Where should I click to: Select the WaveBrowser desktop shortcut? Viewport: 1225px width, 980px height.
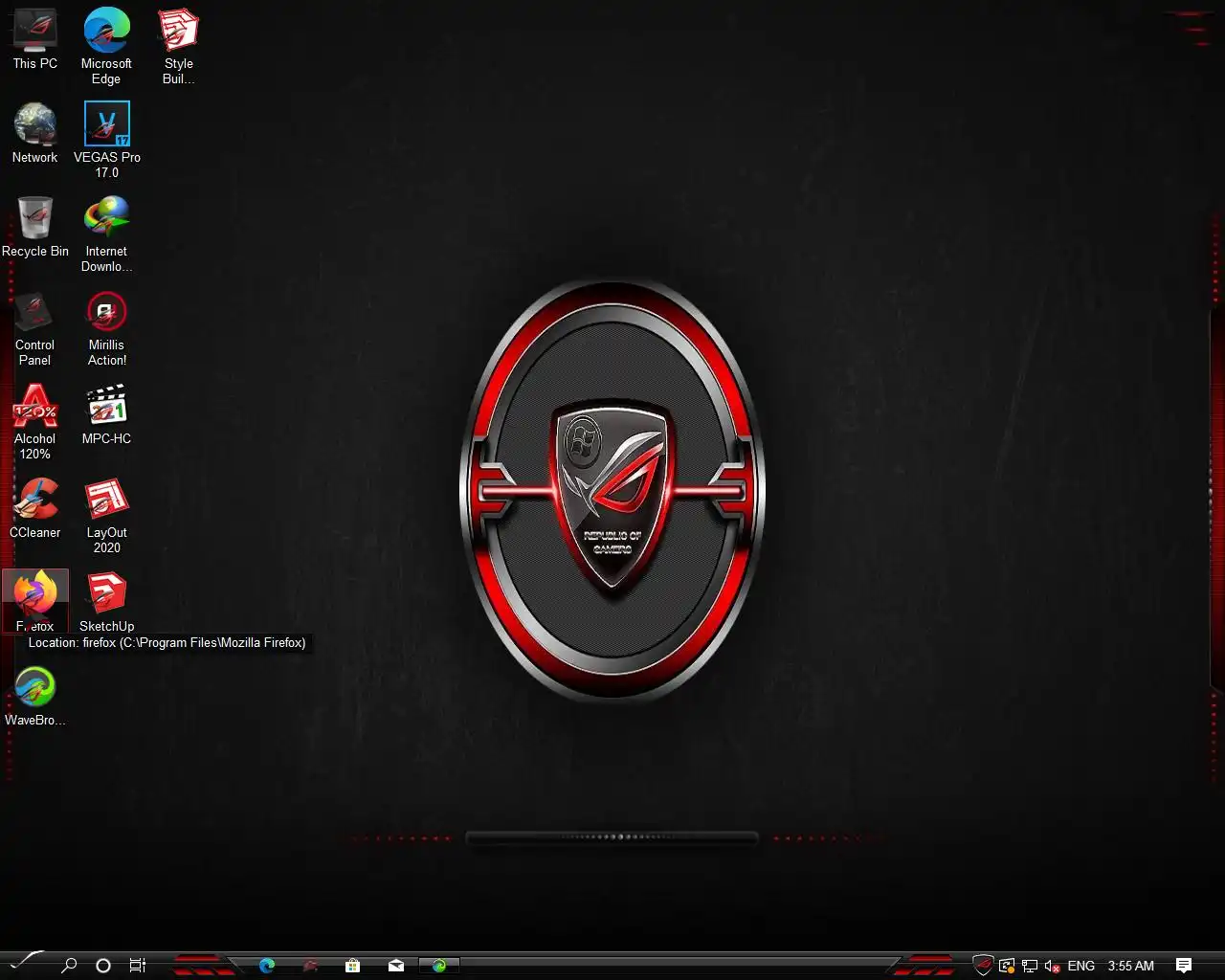(35, 696)
